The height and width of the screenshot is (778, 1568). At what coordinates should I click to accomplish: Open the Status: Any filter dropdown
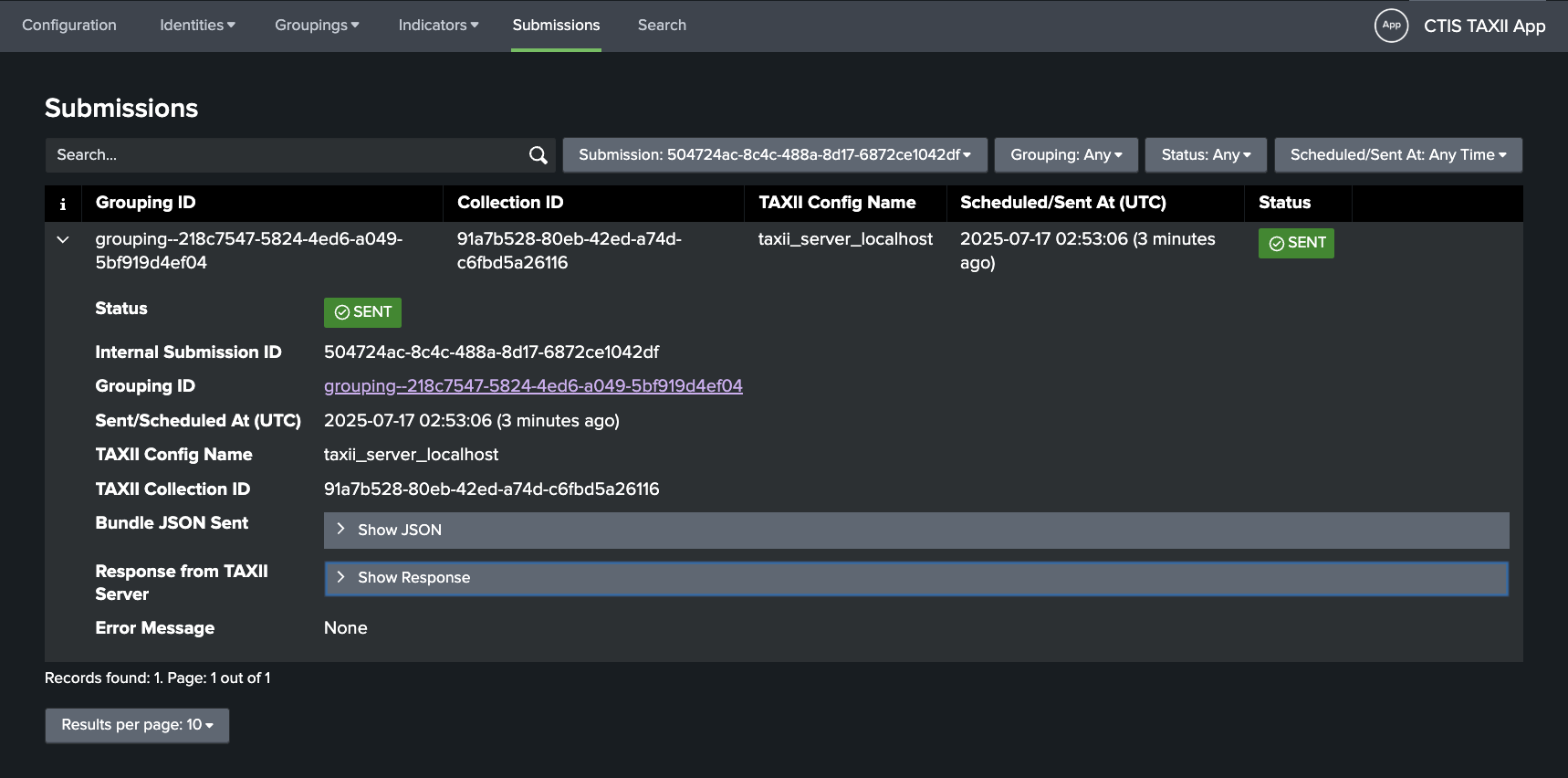[x=1205, y=155]
